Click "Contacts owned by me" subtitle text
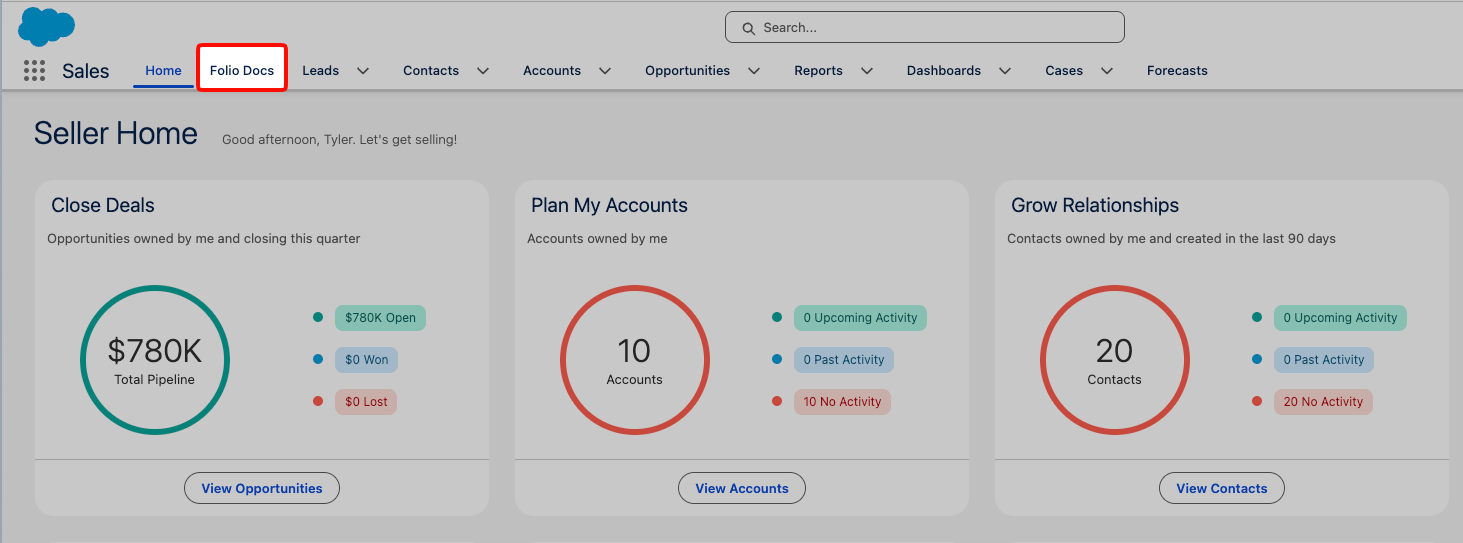This screenshot has width=1463, height=543. click(x=1171, y=239)
